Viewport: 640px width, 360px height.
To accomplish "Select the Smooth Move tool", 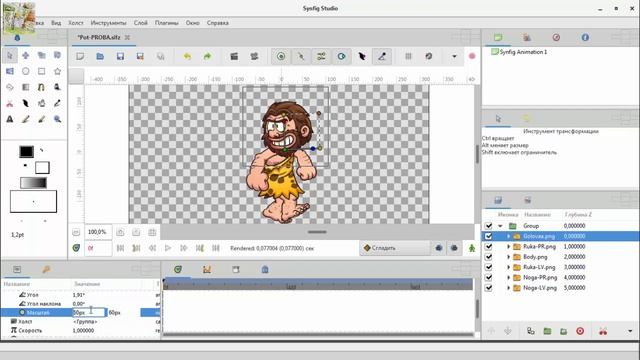I will point(26,55).
